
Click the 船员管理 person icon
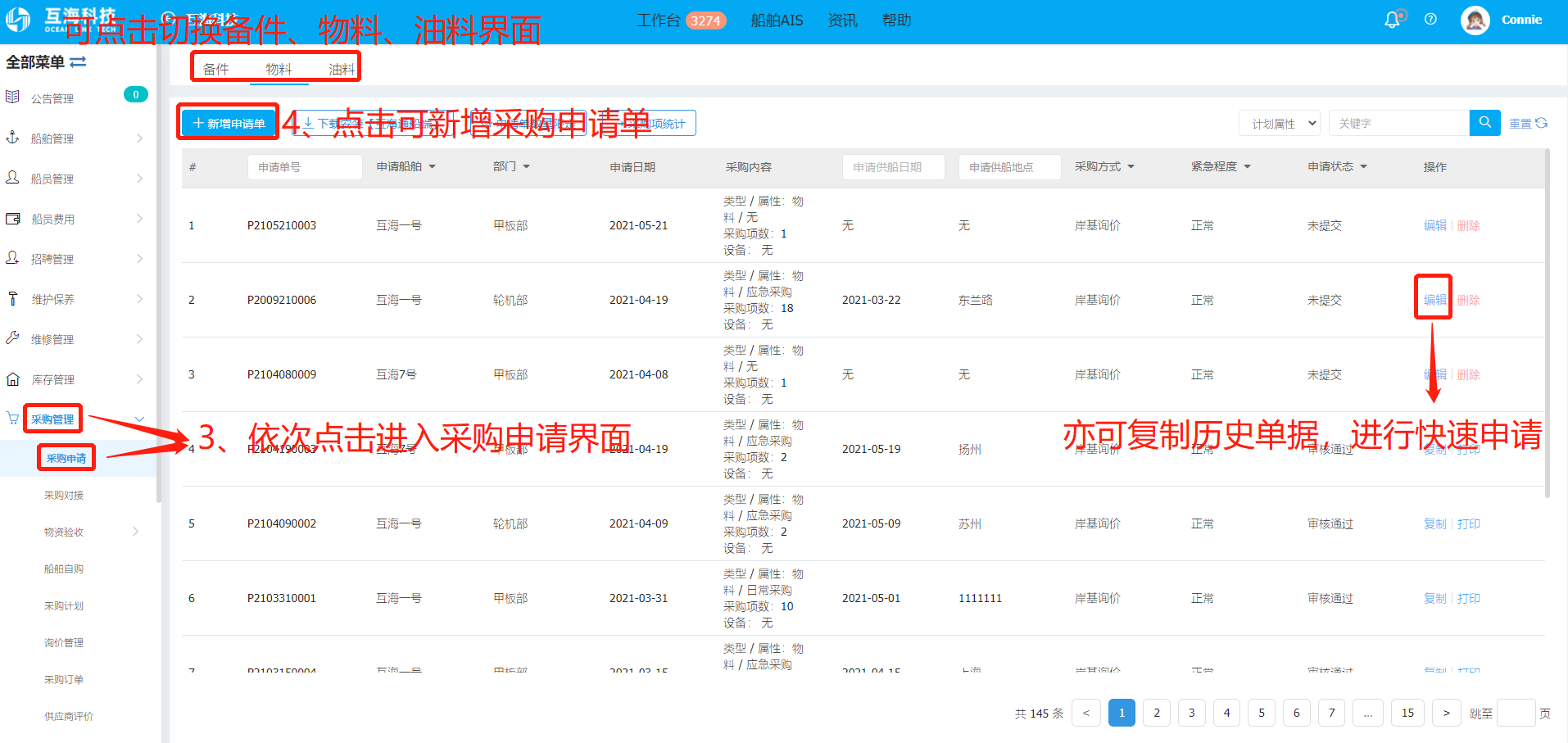[x=12, y=178]
